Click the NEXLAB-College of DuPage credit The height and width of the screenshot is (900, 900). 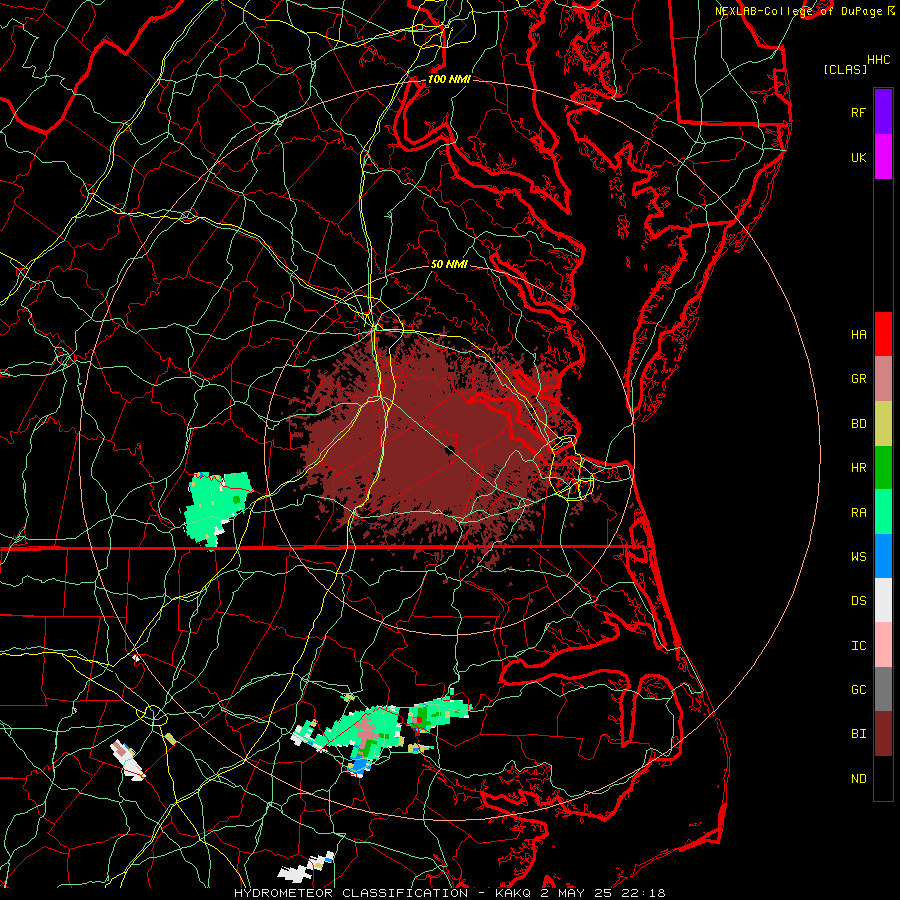(x=799, y=11)
